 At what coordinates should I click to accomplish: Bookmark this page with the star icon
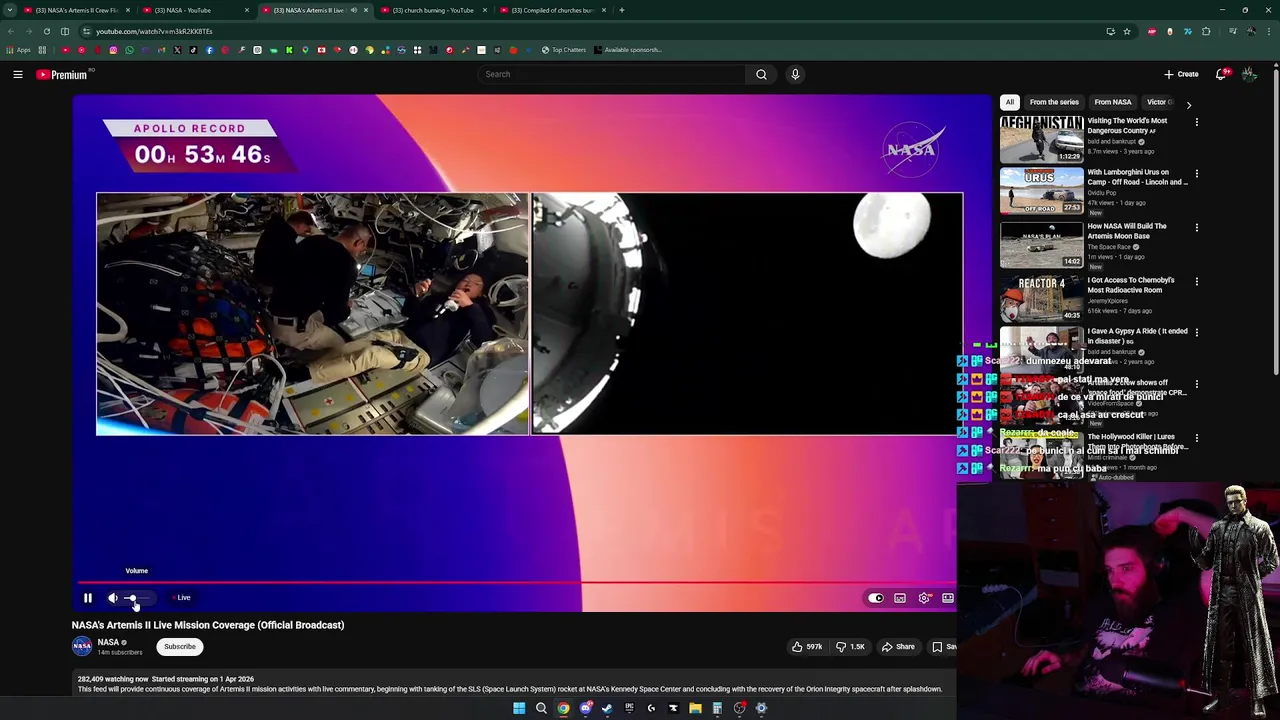1127,31
